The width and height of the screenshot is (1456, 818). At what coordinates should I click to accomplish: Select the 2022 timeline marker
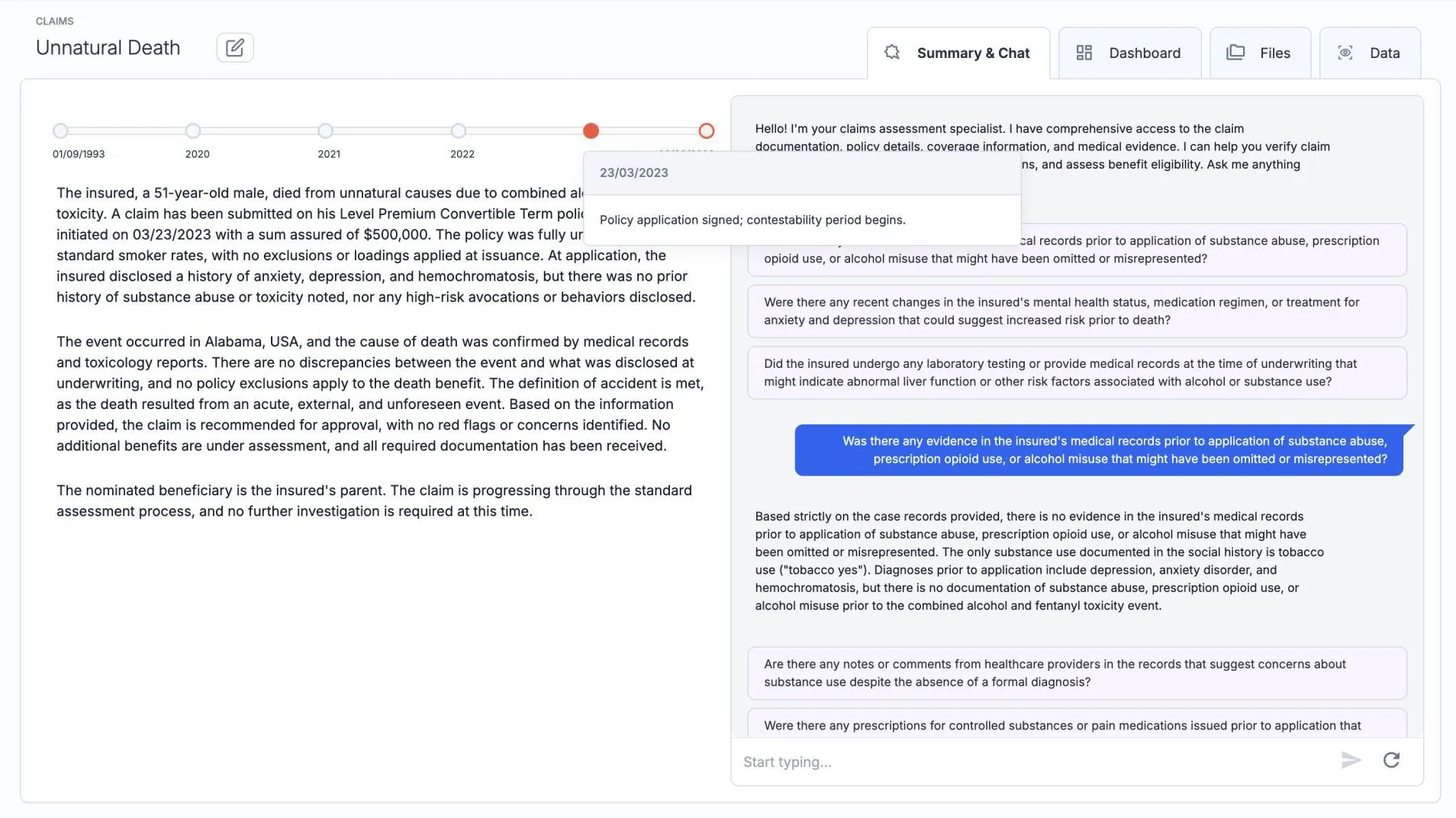click(459, 130)
